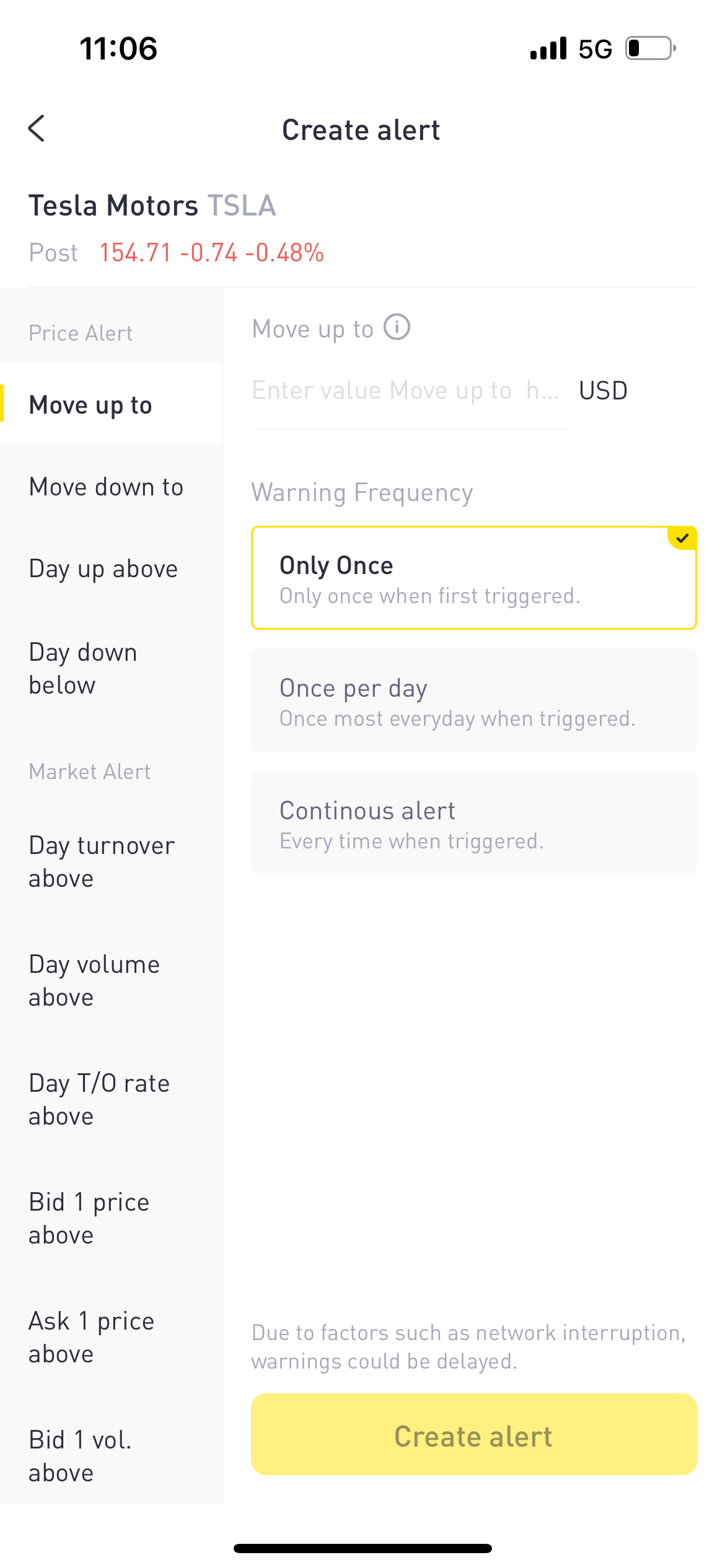Choose Day volume above alert
The height and width of the screenshot is (1568, 725).
click(94, 981)
